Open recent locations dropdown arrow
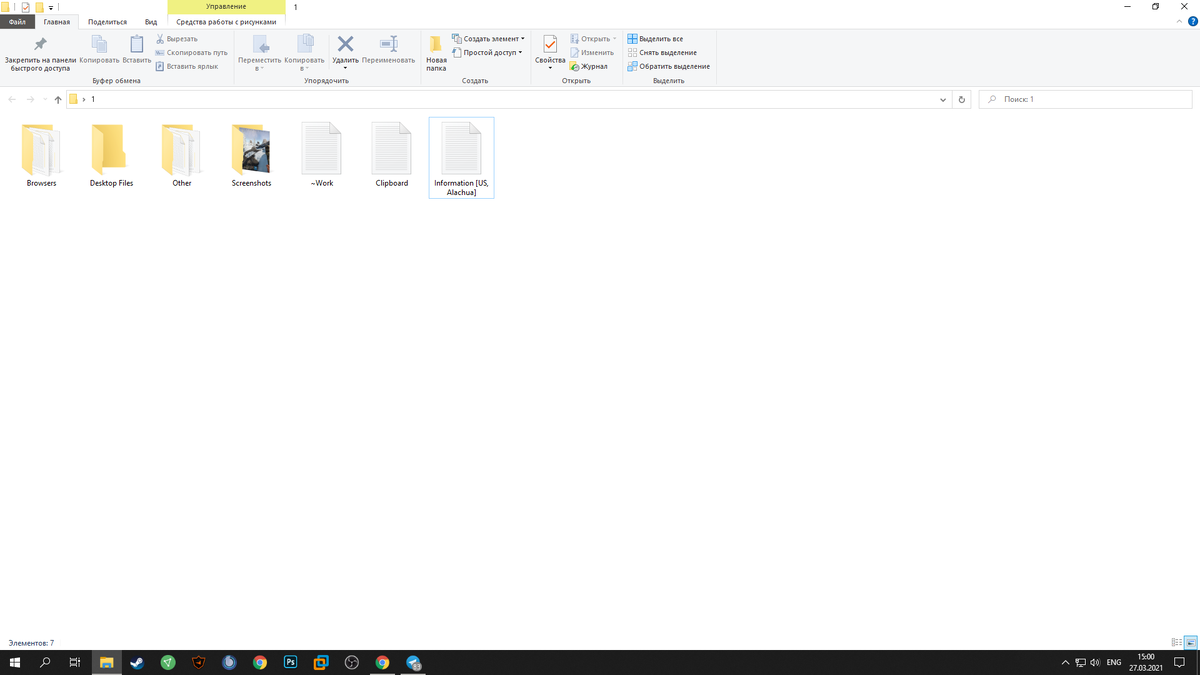Screen dimensions: 1200x675 click(45, 100)
